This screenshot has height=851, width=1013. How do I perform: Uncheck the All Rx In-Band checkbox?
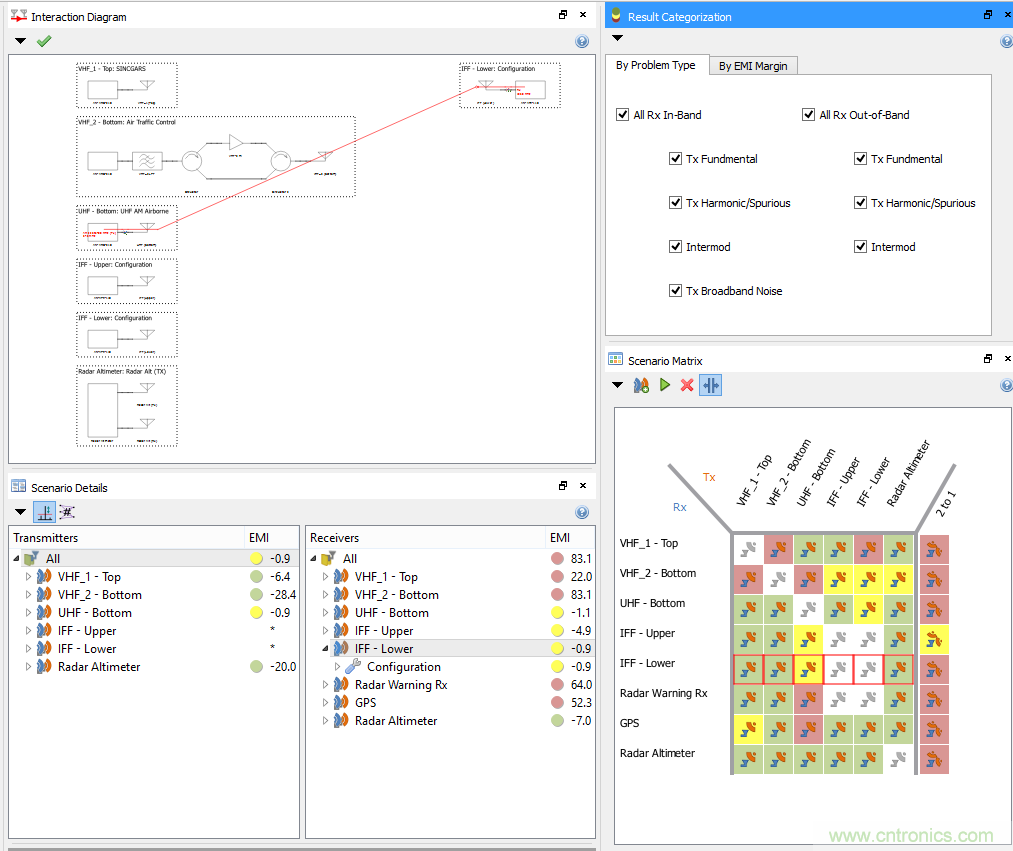pos(623,115)
